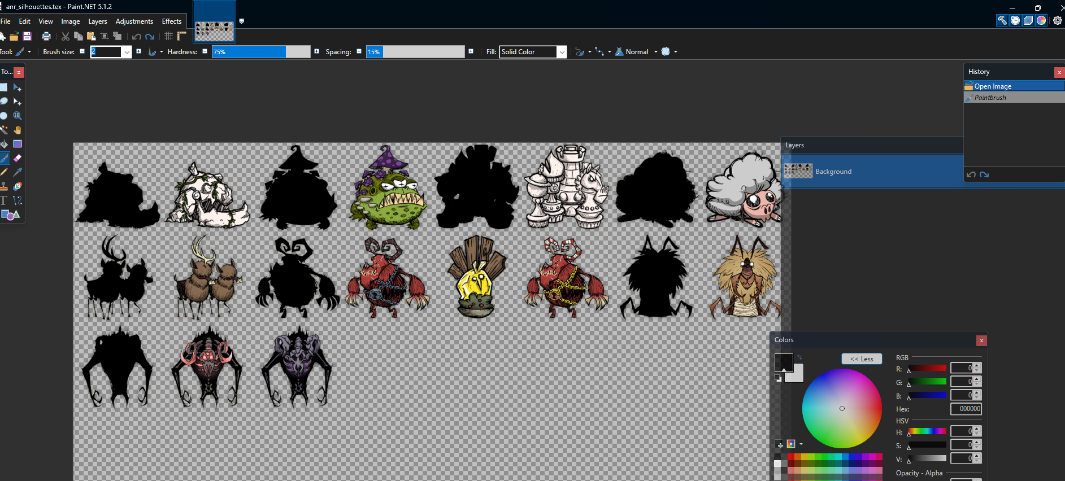The width and height of the screenshot is (1065, 481).
Task: Open the Adjustments menu
Action: [x=134, y=21]
